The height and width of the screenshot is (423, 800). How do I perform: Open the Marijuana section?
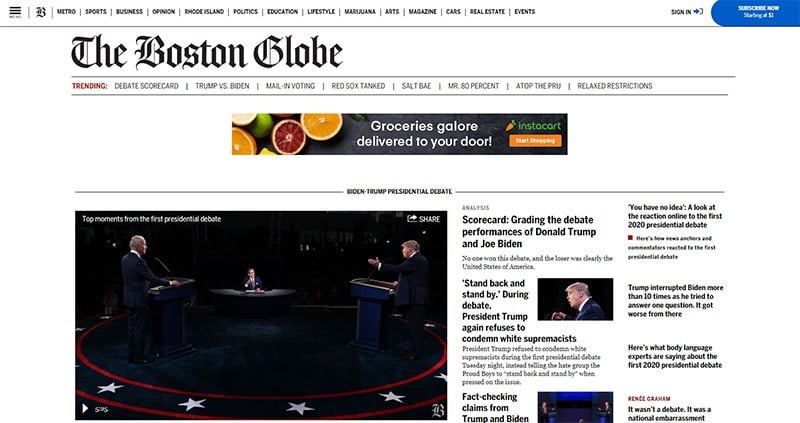coord(360,12)
